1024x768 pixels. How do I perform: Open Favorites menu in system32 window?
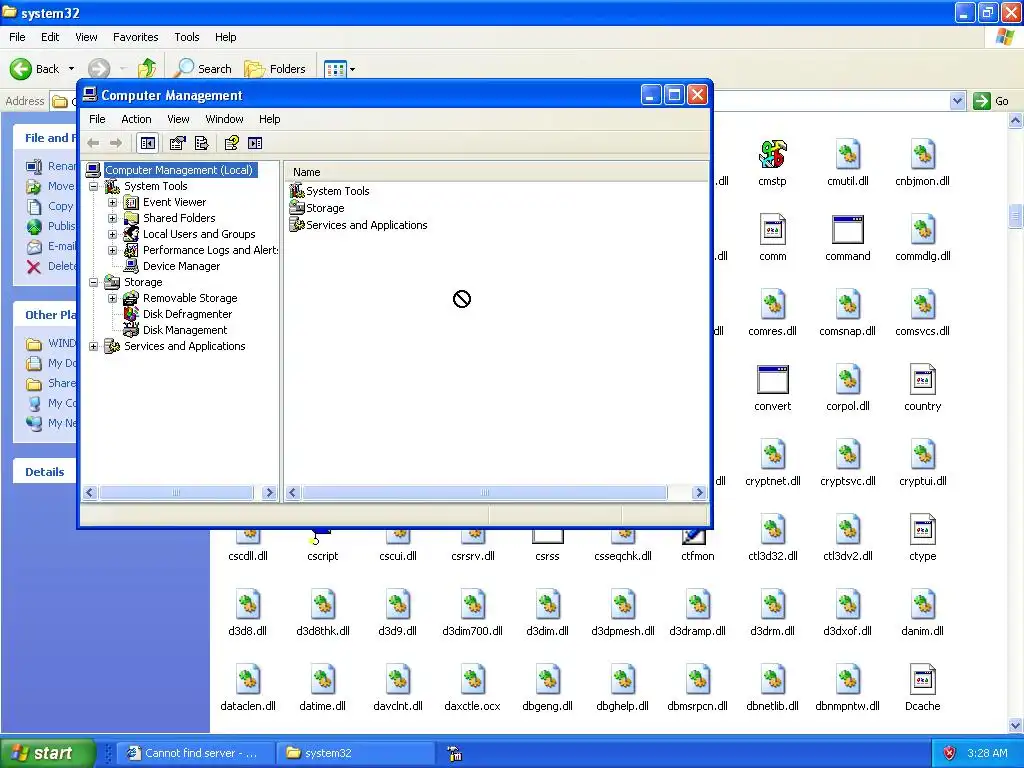coord(135,37)
